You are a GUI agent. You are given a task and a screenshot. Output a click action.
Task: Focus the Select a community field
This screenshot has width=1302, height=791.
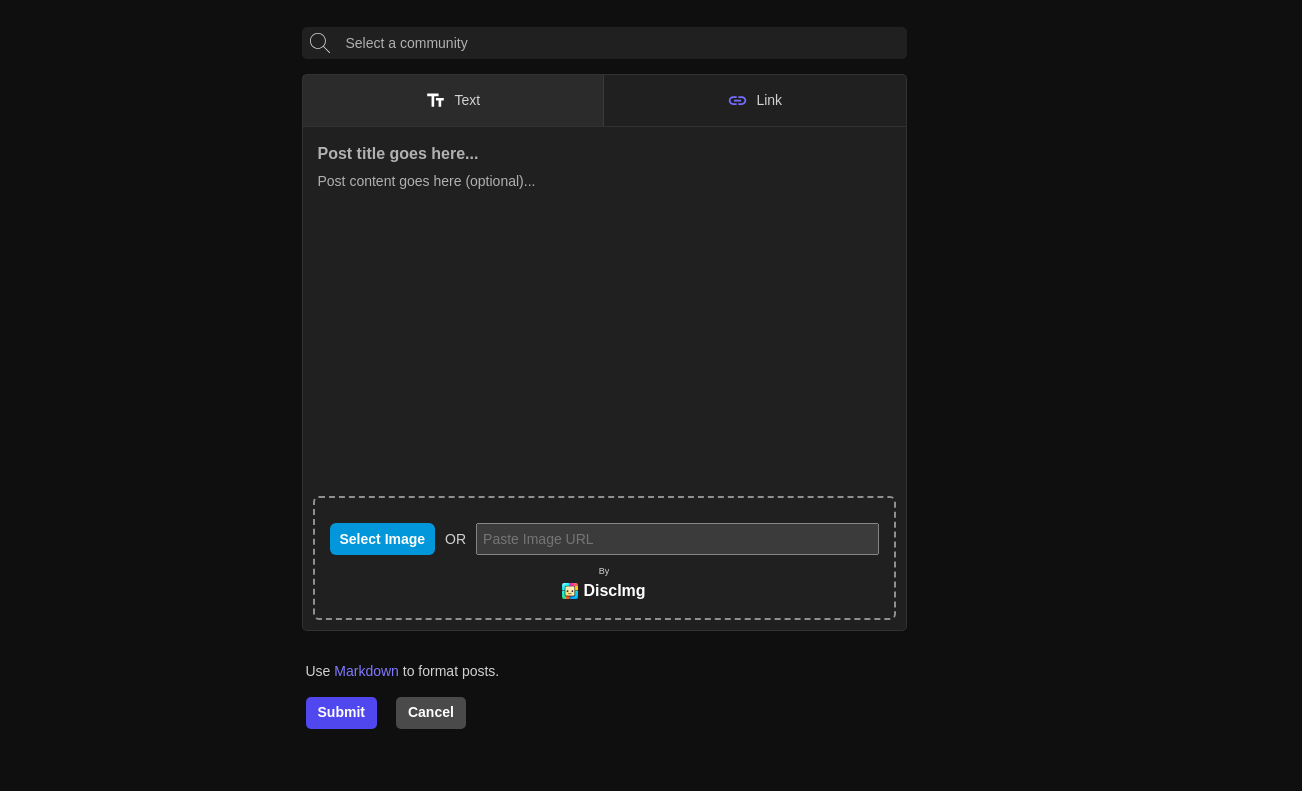coord(620,43)
